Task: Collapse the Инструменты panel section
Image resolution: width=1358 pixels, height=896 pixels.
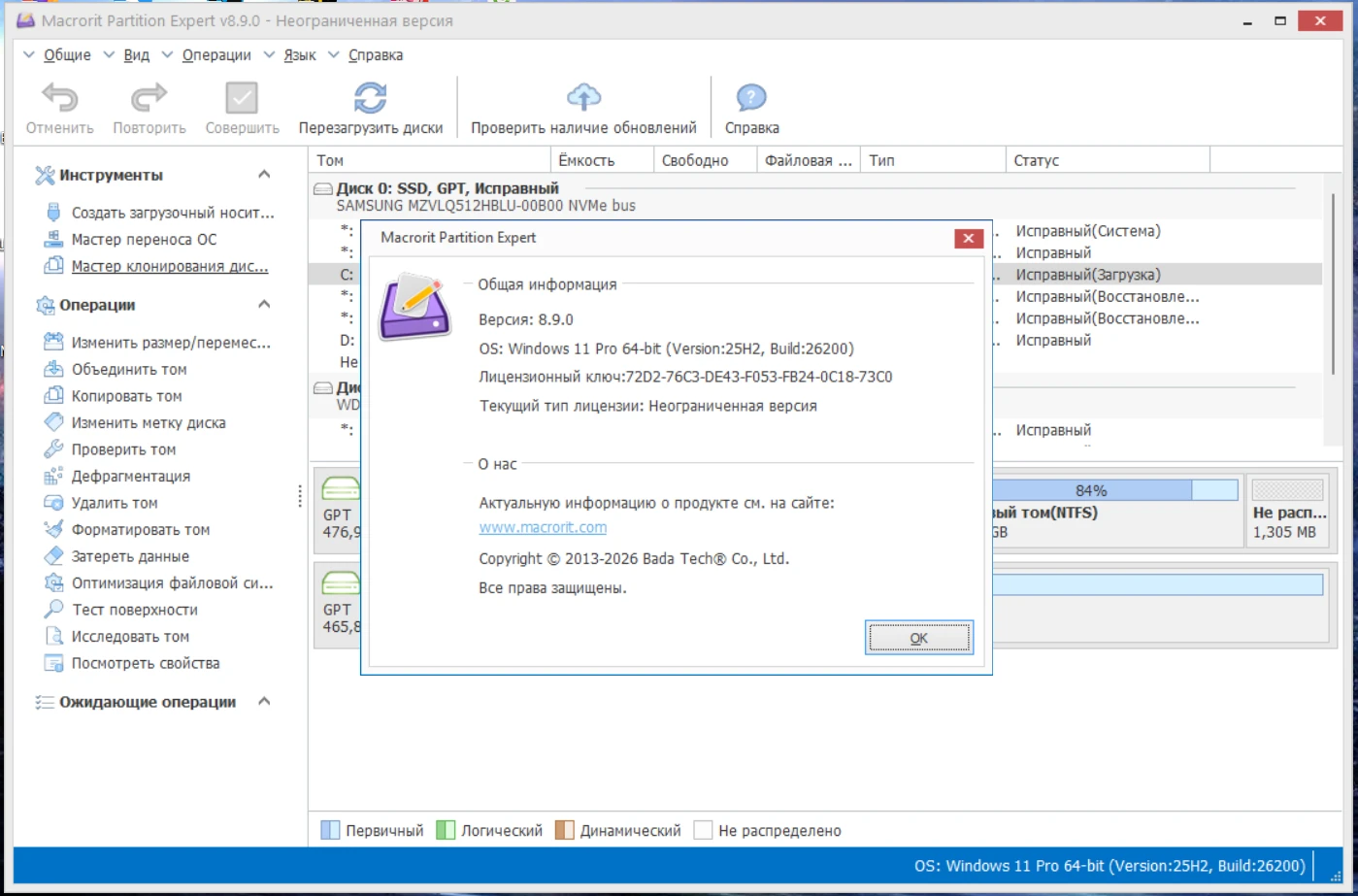Action: coord(264,175)
